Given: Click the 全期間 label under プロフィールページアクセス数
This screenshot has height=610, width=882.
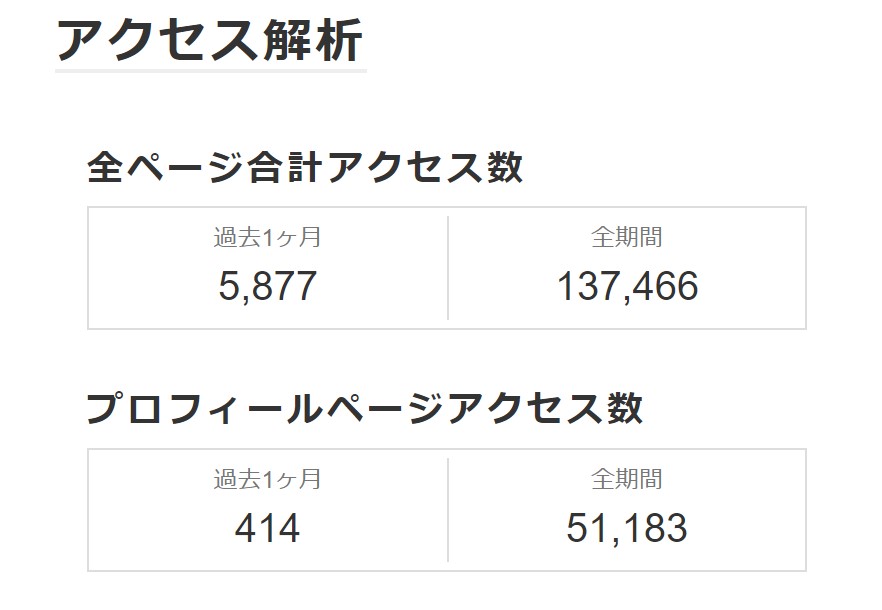Looking at the screenshot, I should (627, 479).
